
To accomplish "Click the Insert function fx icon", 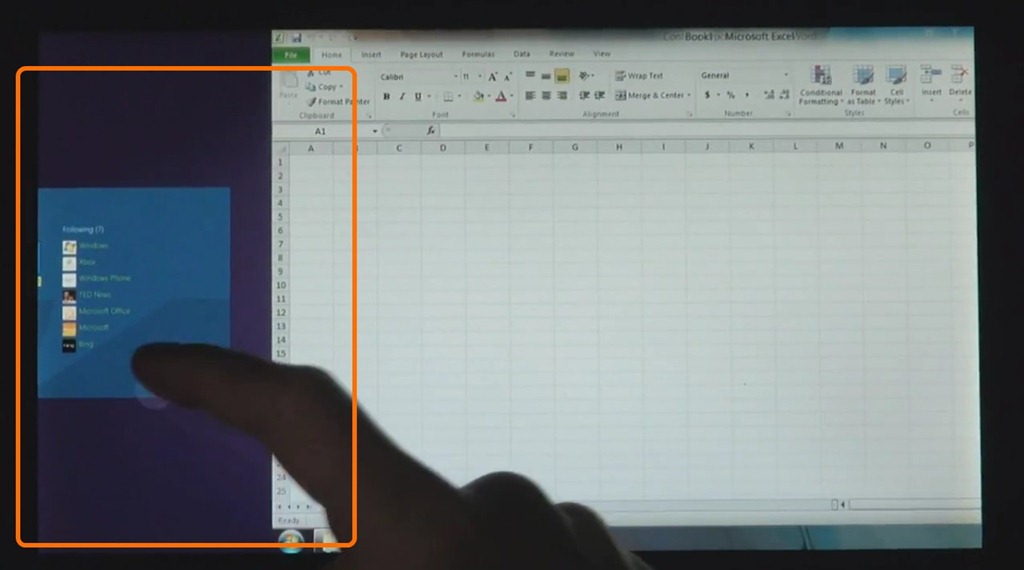I will click(431, 131).
